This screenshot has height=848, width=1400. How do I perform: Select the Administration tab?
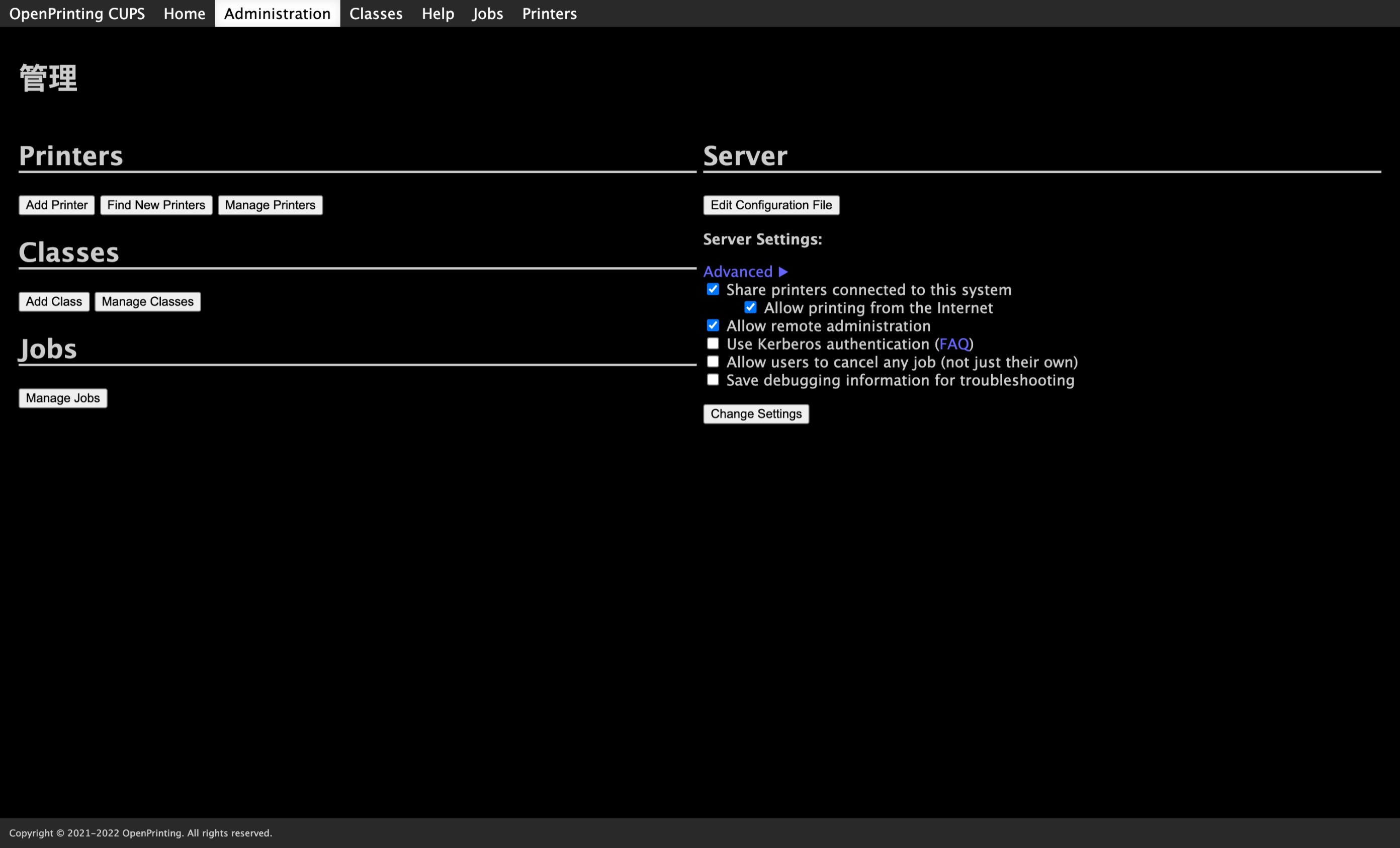point(277,14)
